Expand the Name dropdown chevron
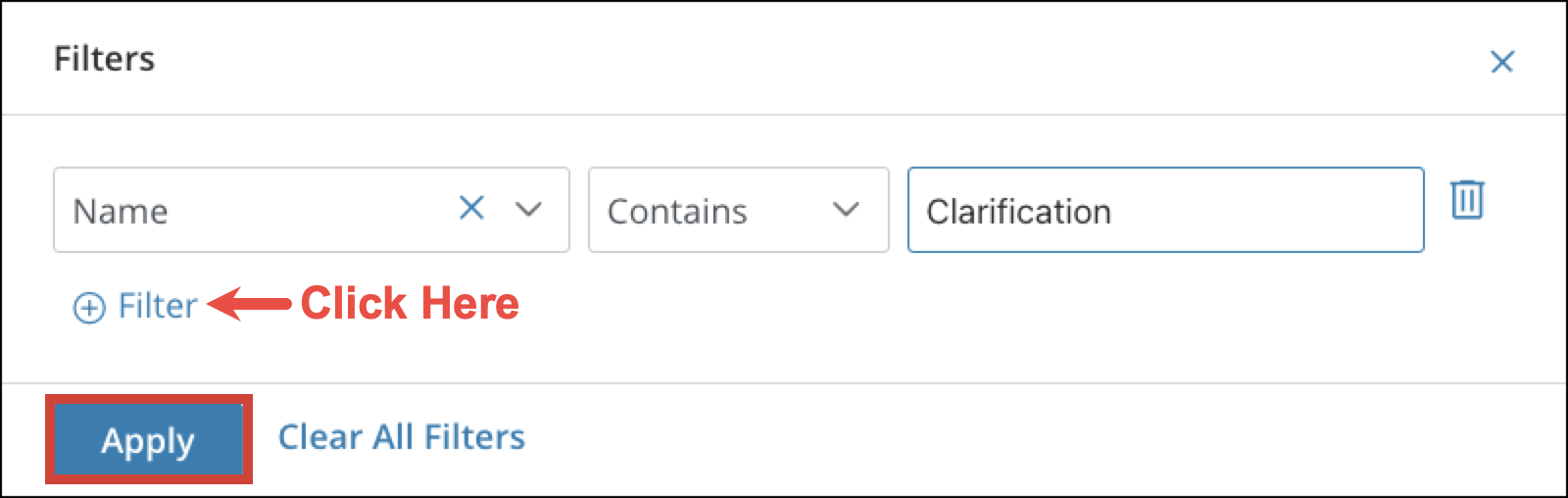1568x498 pixels. click(529, 209)
